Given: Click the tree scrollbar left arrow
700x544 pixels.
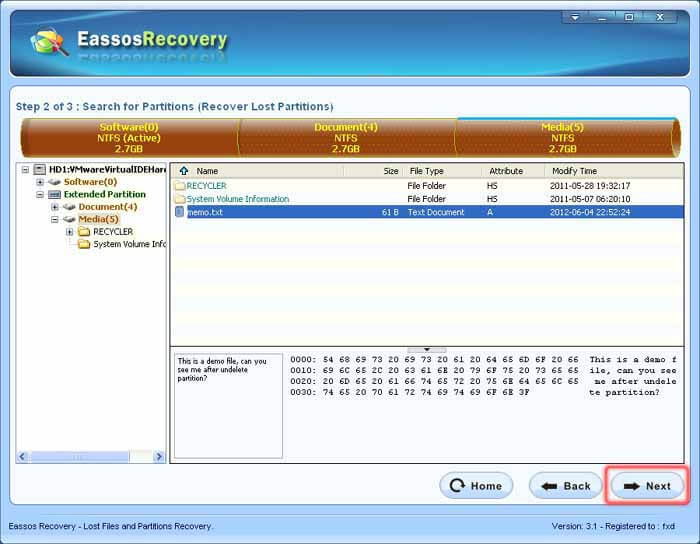Looking at the screenshot, I should pos(22,457).
